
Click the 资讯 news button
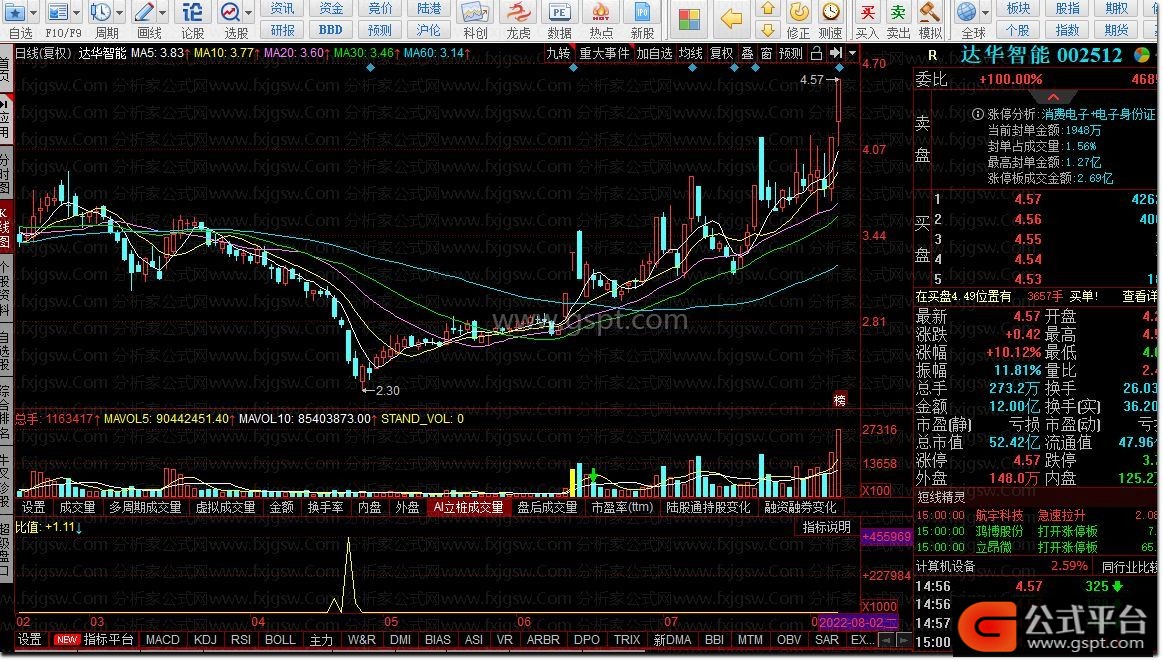[282, 9]
